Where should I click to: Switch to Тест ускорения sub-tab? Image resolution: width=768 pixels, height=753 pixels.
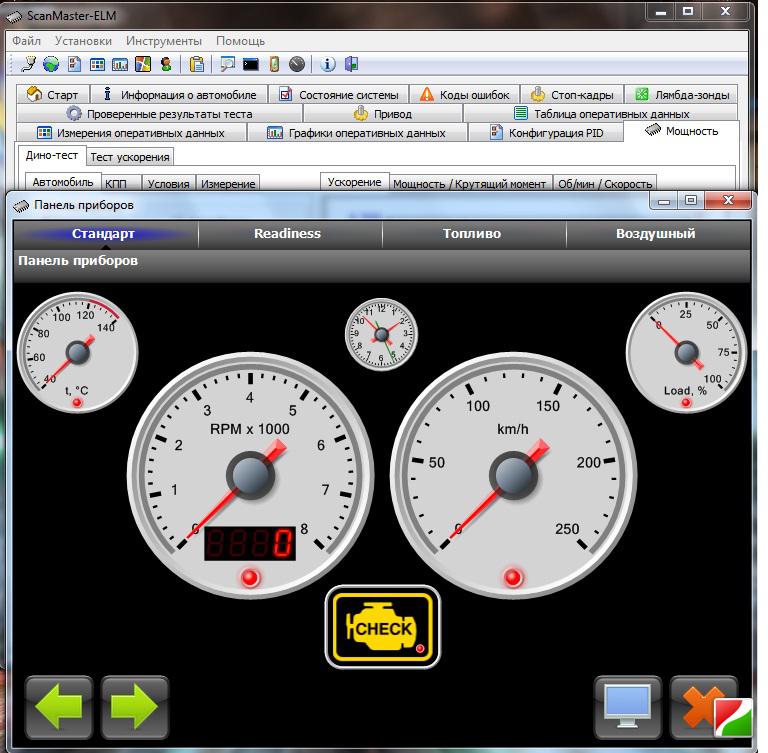click(130, 157)
